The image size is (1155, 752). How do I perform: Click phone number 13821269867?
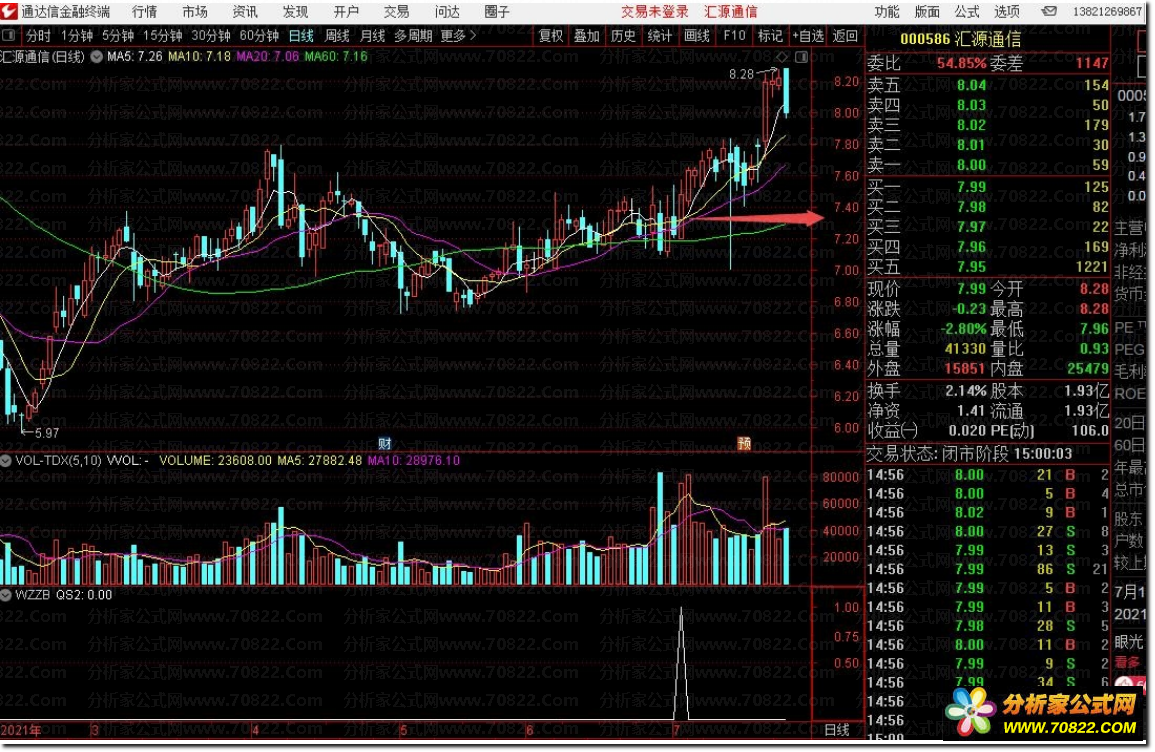[x=1107, y=12]
